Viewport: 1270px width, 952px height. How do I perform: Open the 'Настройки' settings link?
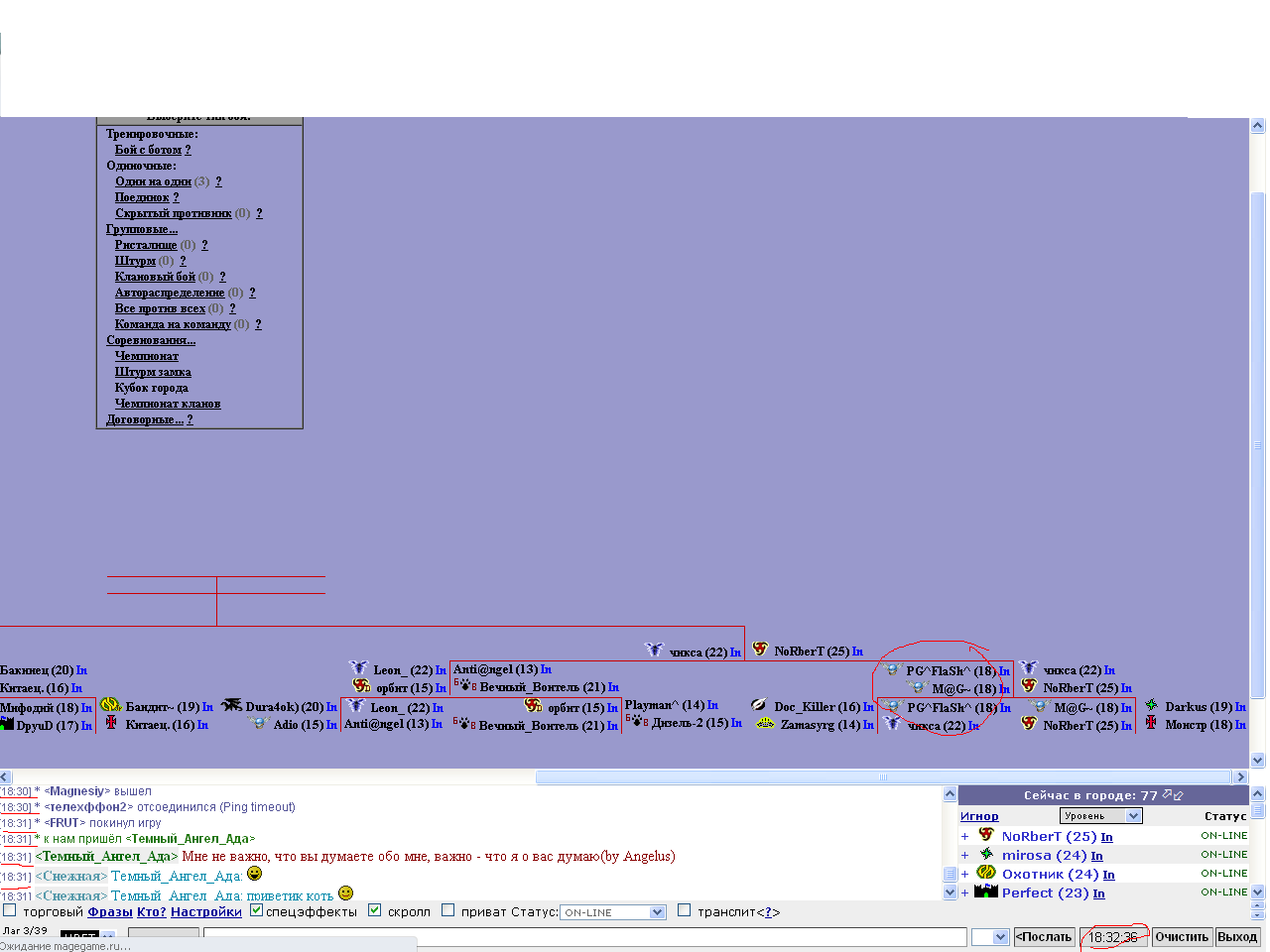(x=206, y=911)
